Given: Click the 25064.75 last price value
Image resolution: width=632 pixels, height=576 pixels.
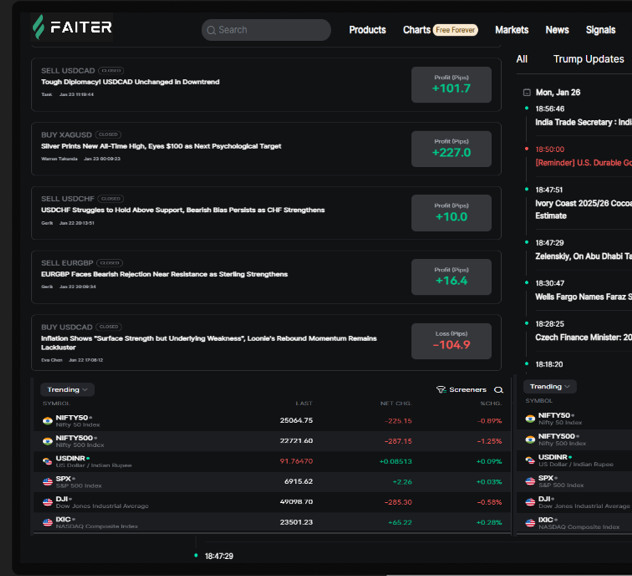Looking at the screenshot, I should 296,420.
